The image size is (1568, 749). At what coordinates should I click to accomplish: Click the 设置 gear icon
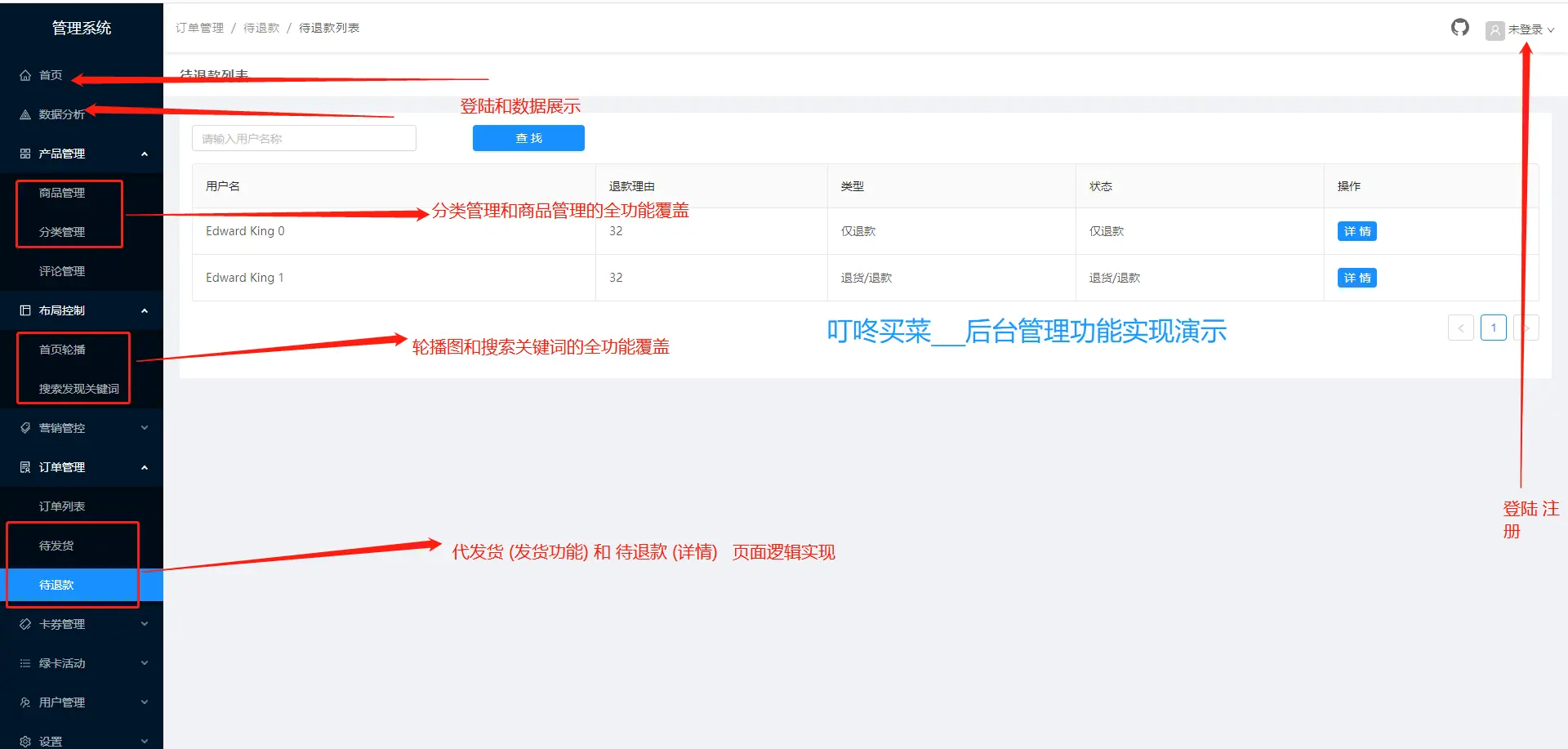pos(25,742)
